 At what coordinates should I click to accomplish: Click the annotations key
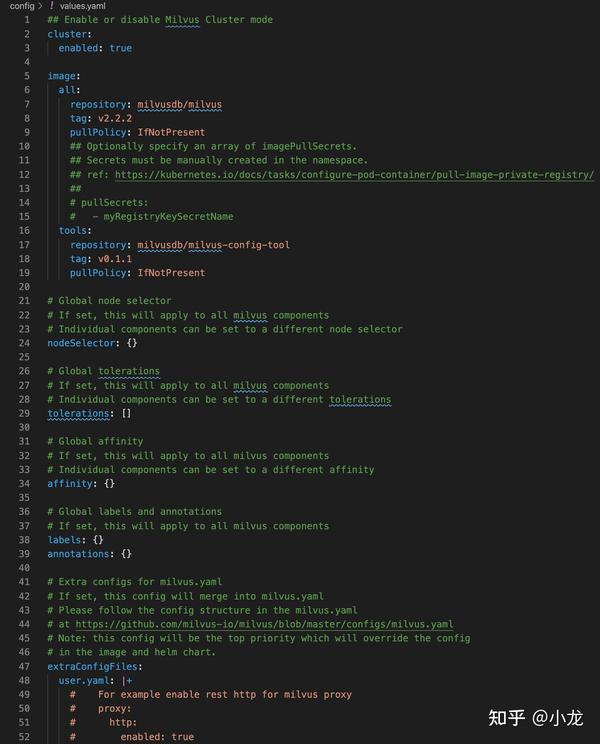click(78, 553)
